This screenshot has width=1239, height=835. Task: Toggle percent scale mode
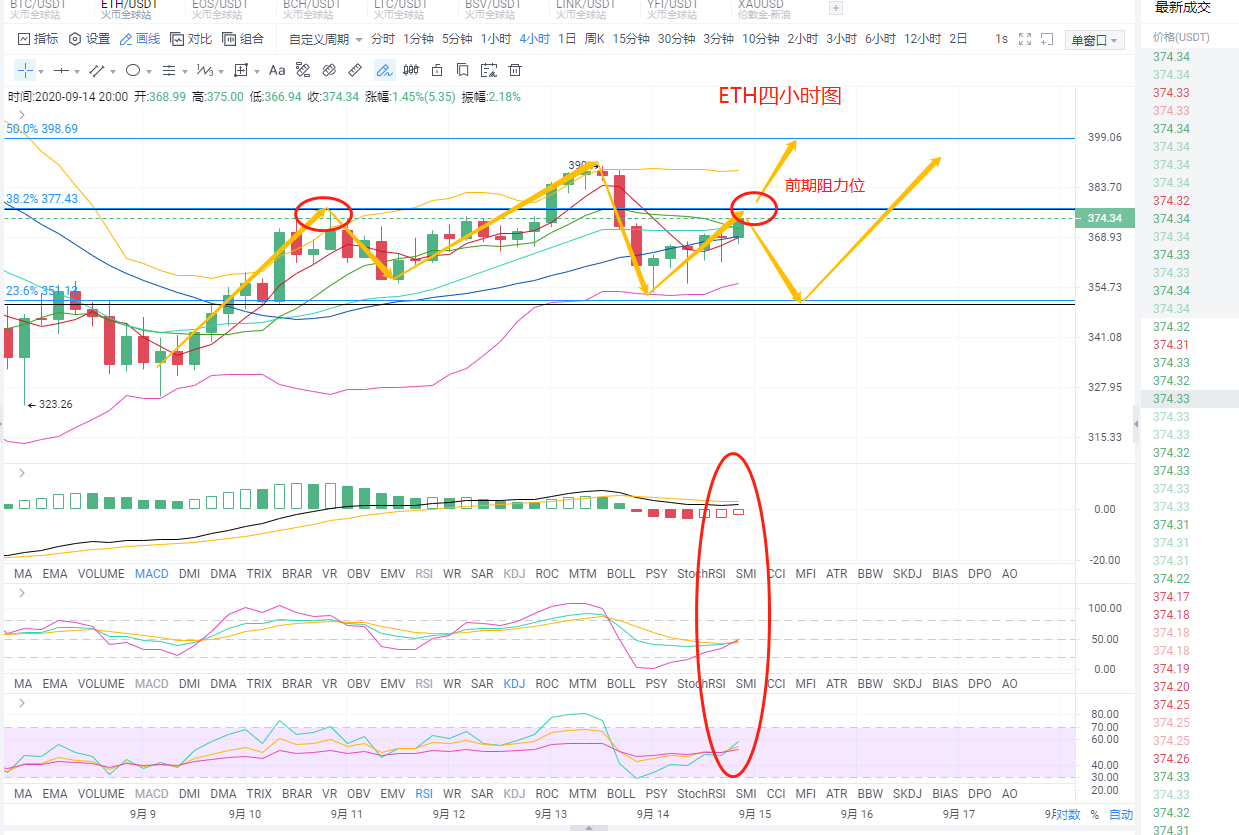[1094, 814]
